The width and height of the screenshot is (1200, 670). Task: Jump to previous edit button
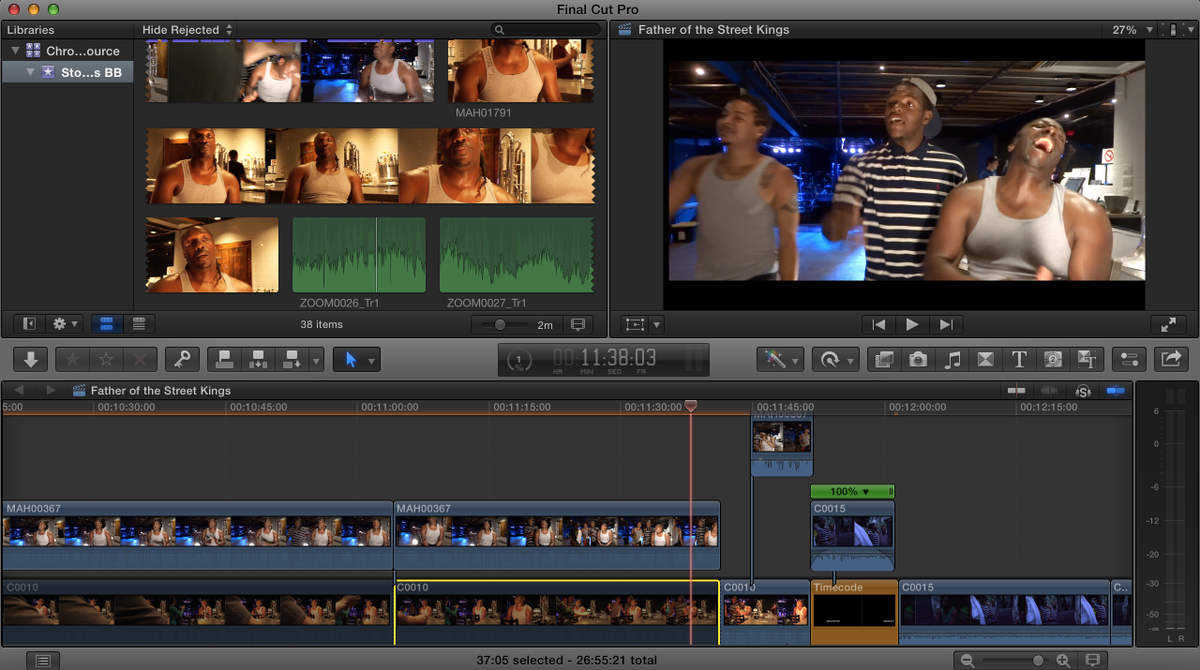click(x=878, y=324)
